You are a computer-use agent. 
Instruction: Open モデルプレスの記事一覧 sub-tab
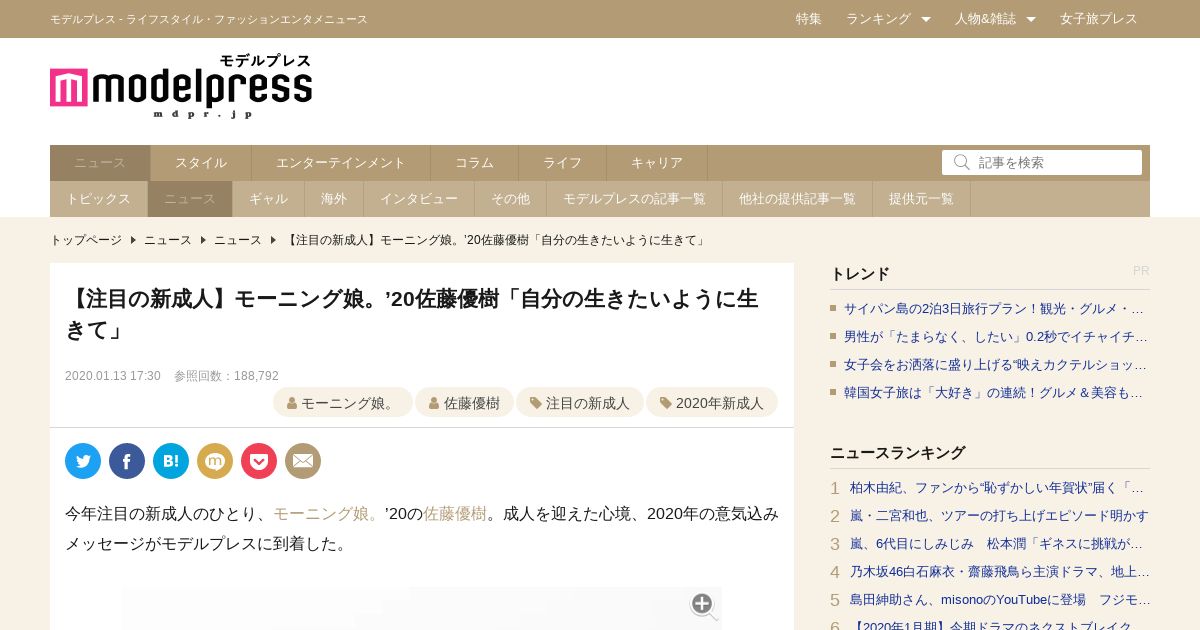(634, 199)
